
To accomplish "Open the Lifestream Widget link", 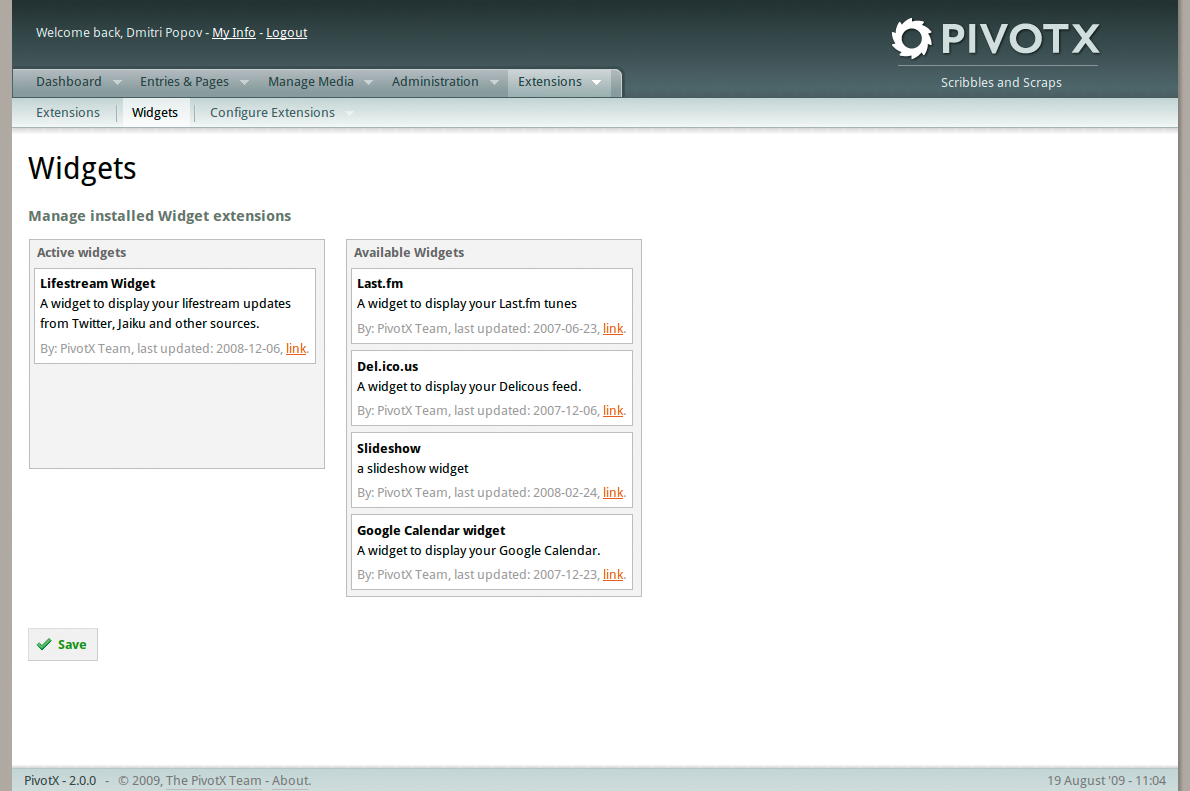I will point(296,348).
